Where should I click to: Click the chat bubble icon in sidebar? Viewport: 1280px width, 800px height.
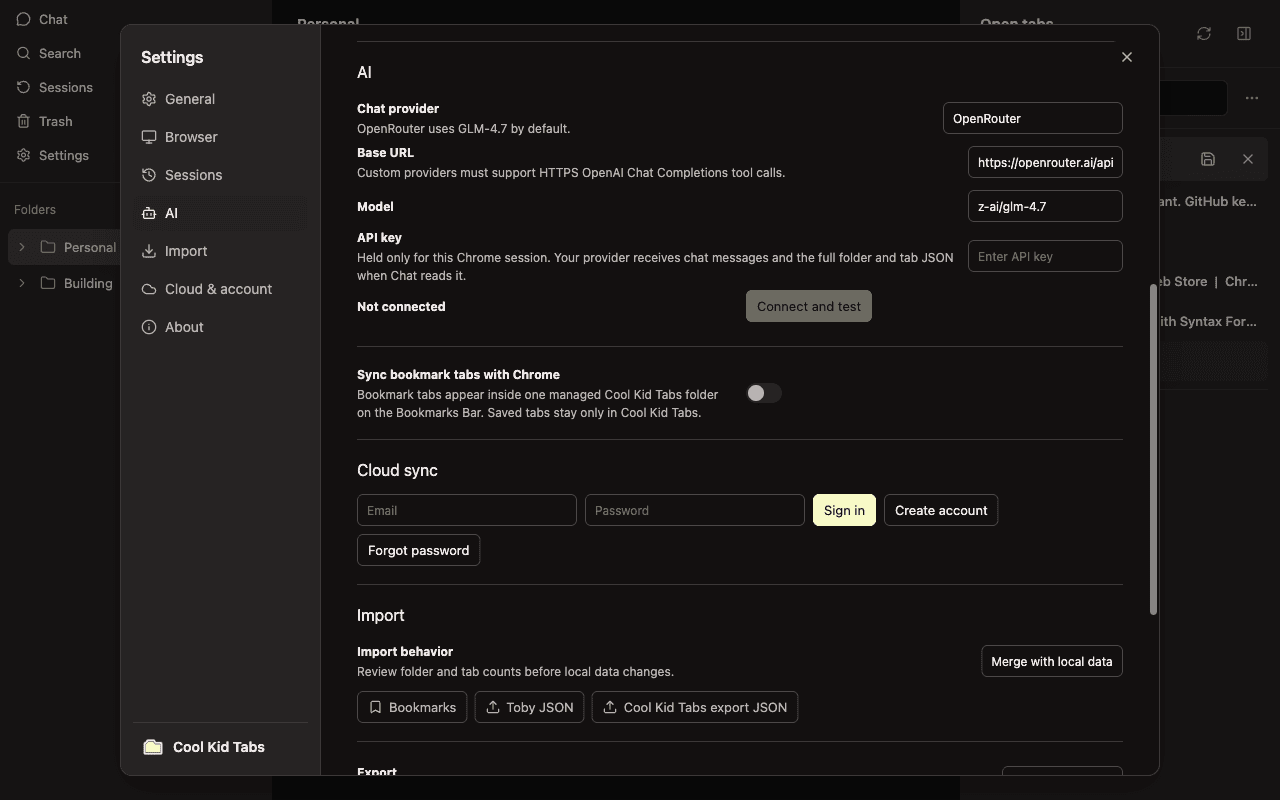23,19
